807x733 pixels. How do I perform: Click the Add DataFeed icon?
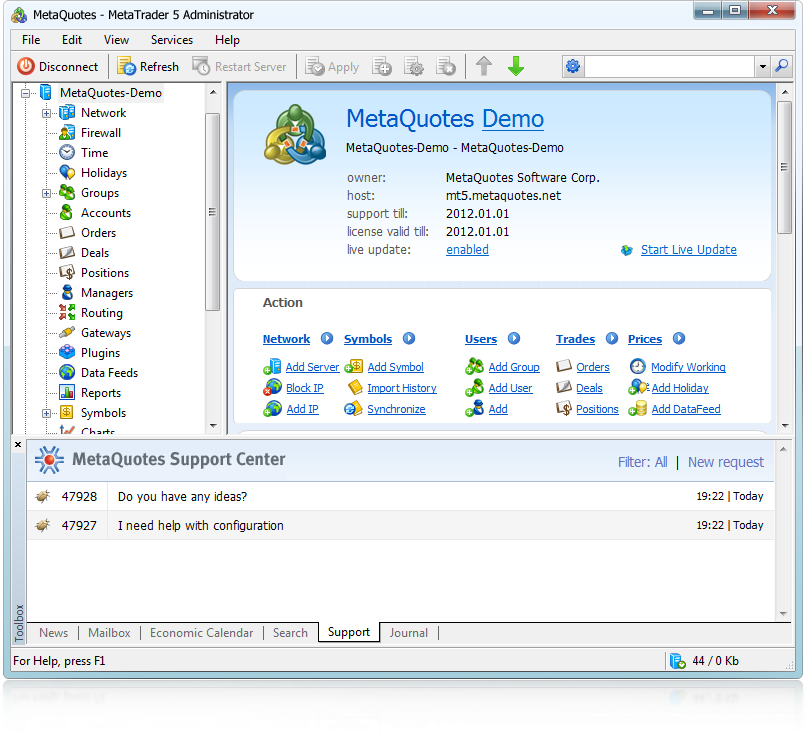(638, 409)
